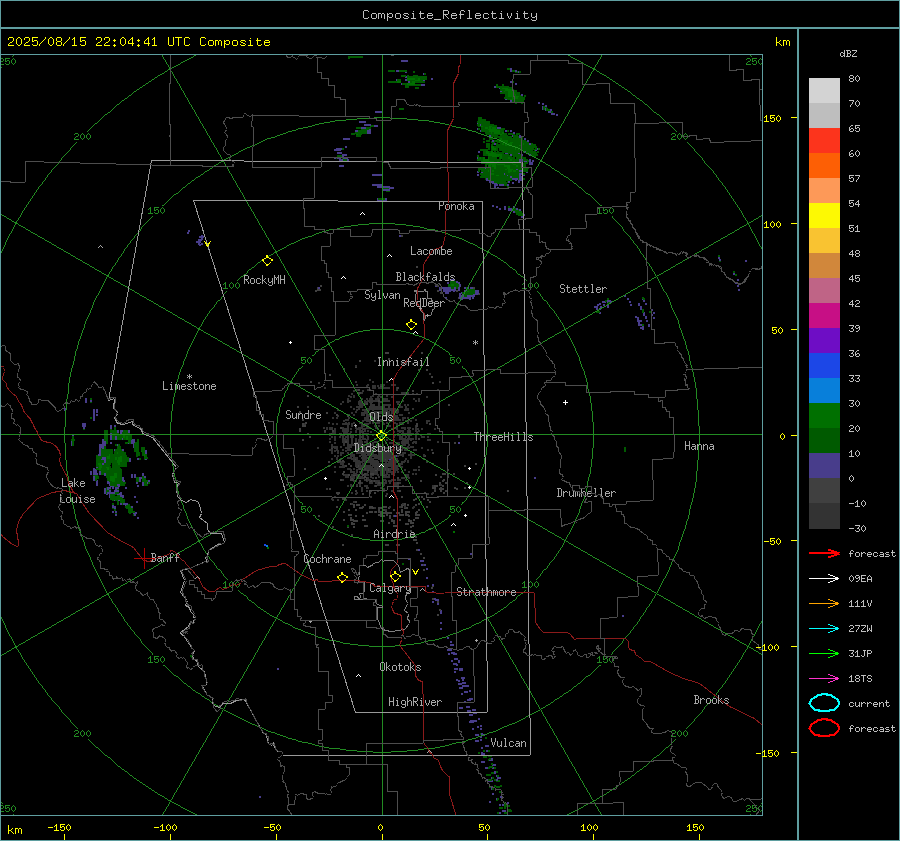This screenshot has width=900, height=841.
Task: Click the magenta 42 dBZ color swatch
Action: [824, 315]
